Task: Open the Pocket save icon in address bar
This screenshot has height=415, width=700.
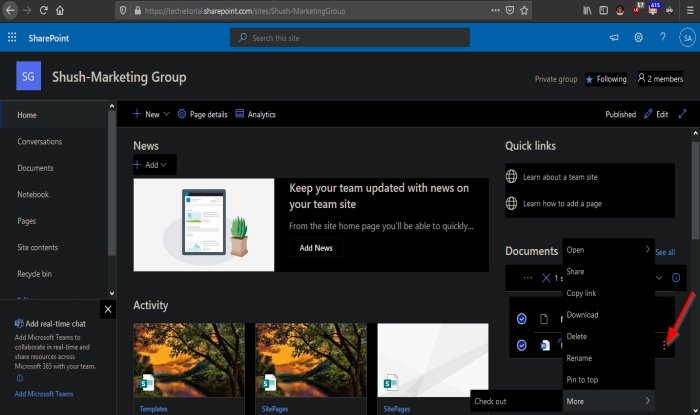Action: coord(509,10)
